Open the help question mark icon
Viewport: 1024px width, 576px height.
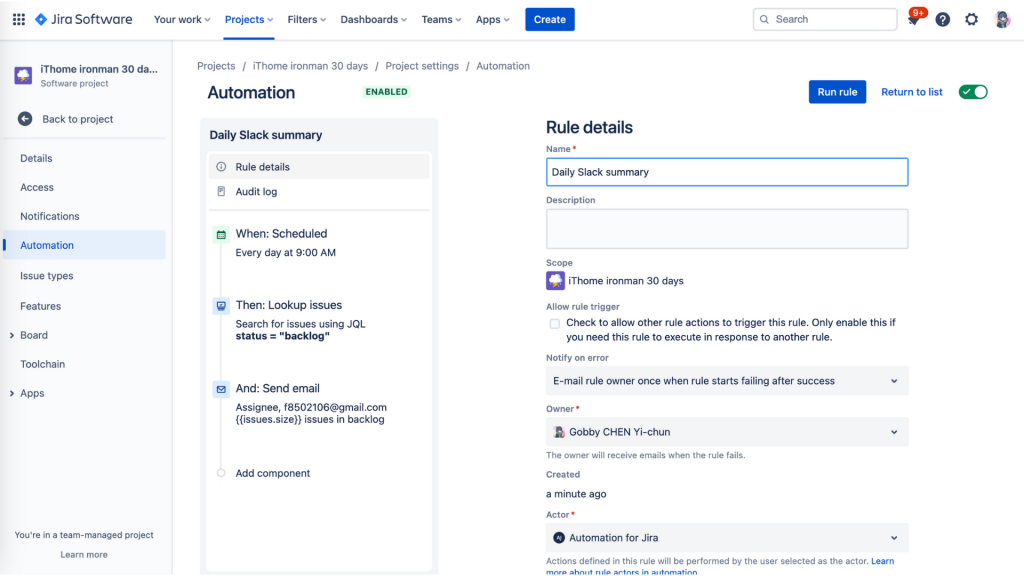(x=942, y=20)
